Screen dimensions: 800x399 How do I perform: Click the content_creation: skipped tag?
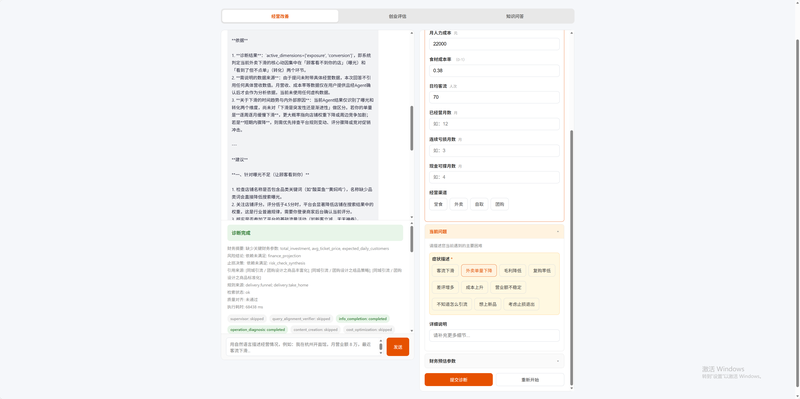pos(315,330)
